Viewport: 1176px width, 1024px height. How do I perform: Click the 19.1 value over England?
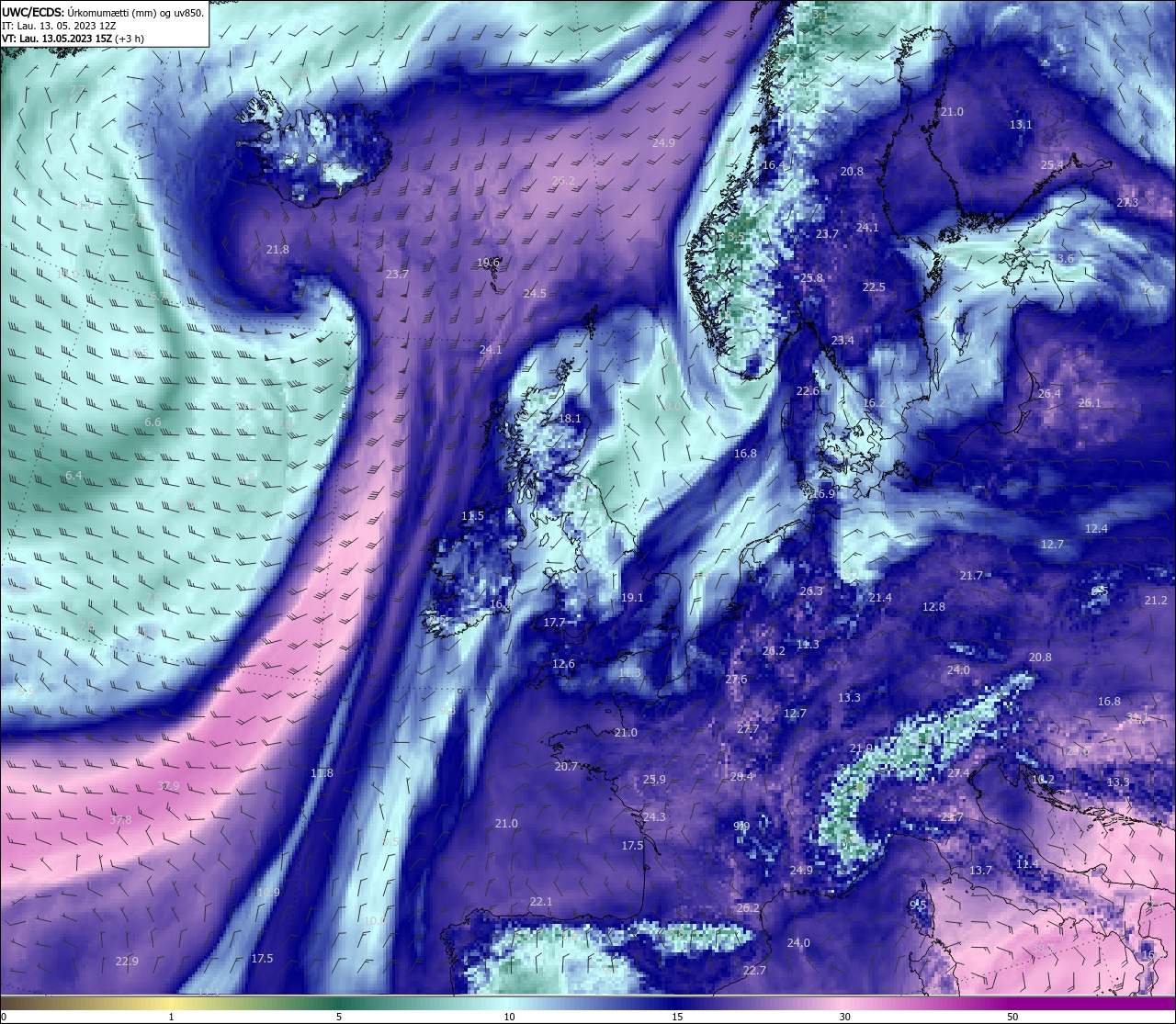[632, 598]
